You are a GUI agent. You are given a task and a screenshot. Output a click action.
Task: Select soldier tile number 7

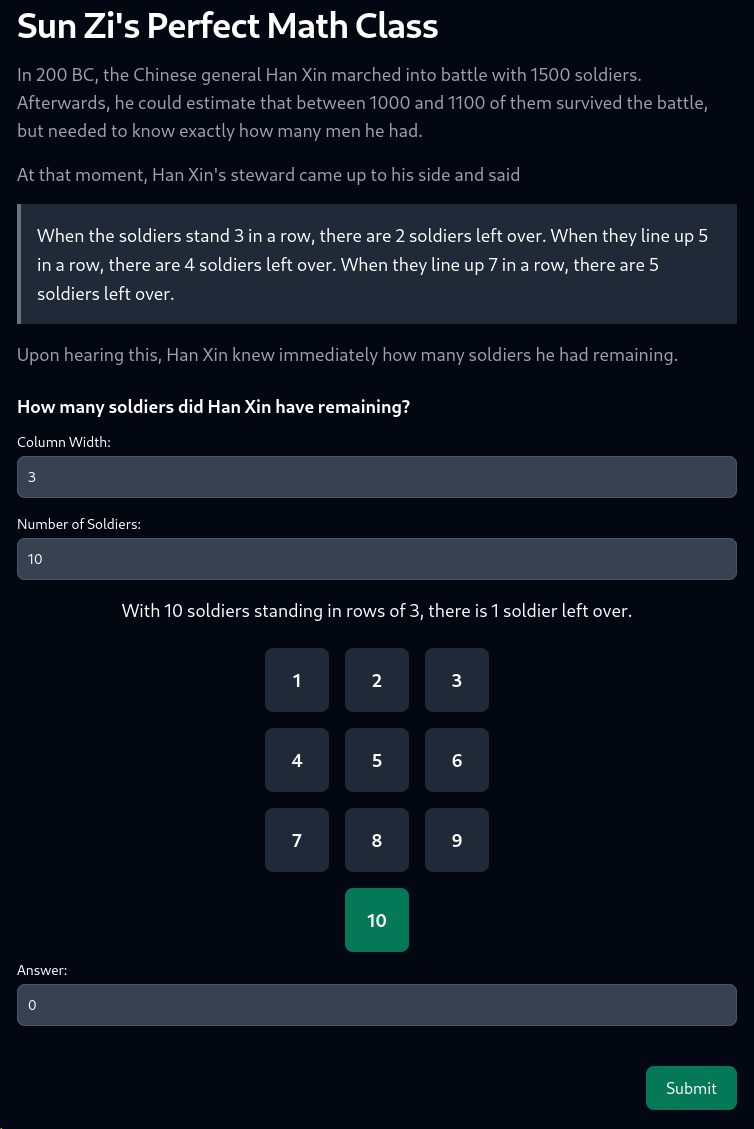click(x=297, y=840)
